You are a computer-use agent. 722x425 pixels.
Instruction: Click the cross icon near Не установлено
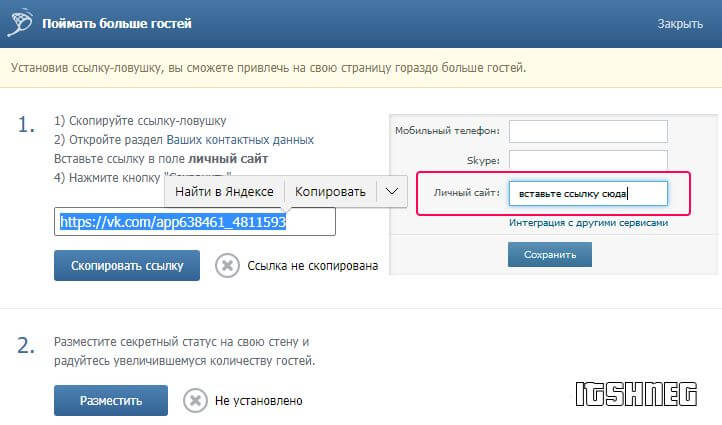[x=195, y=400]
